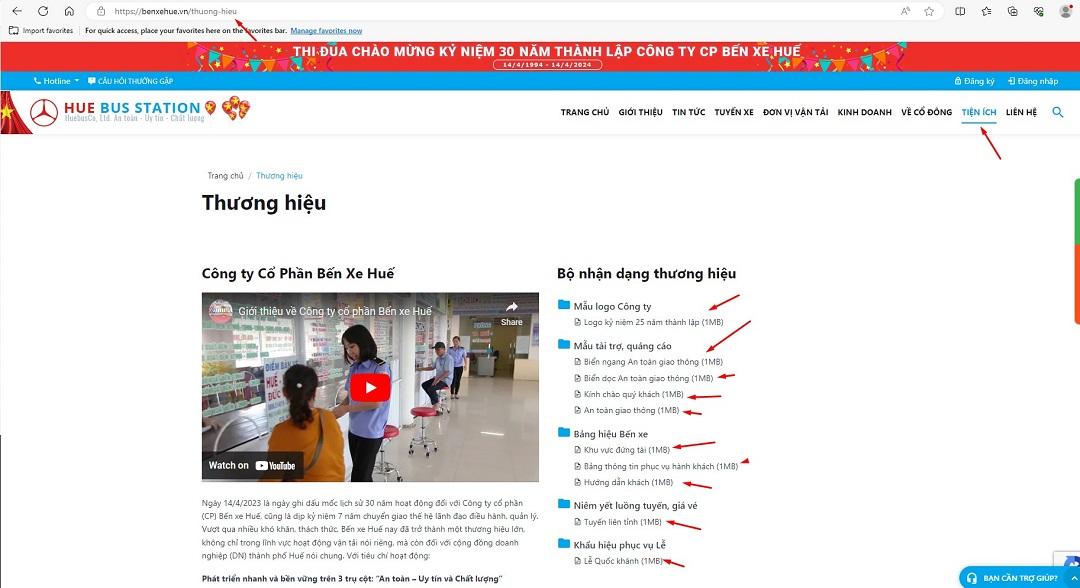The width and height of the screenshot is (1080, 588).
Task: Add page to favorites star icon
Action: 929,11
